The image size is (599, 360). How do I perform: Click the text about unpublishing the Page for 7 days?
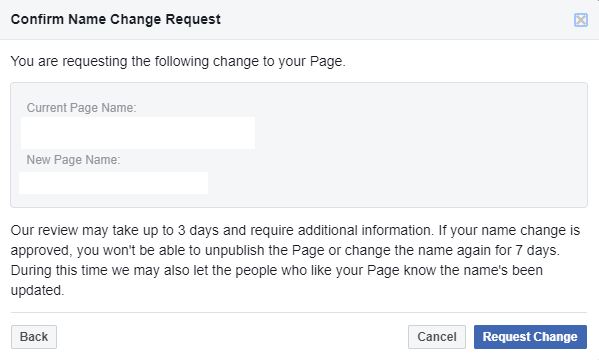285,250
